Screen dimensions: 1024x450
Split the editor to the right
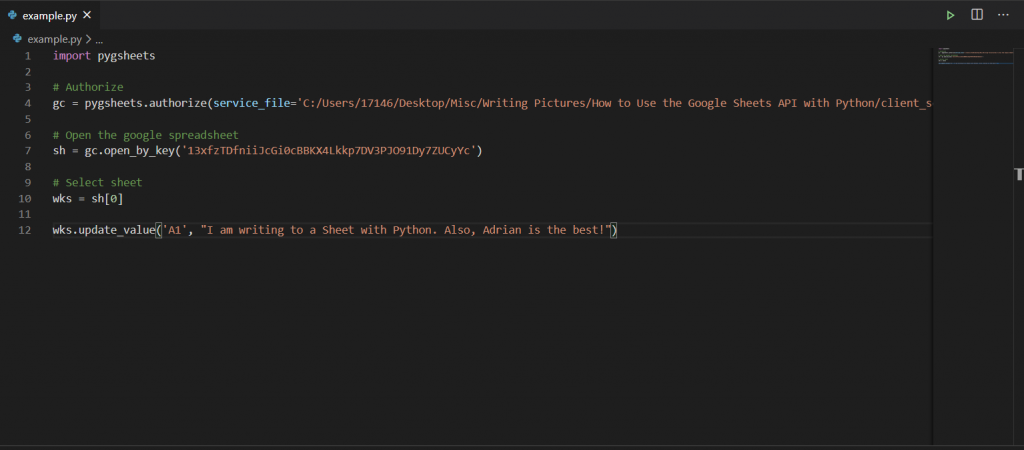[977, 14]
